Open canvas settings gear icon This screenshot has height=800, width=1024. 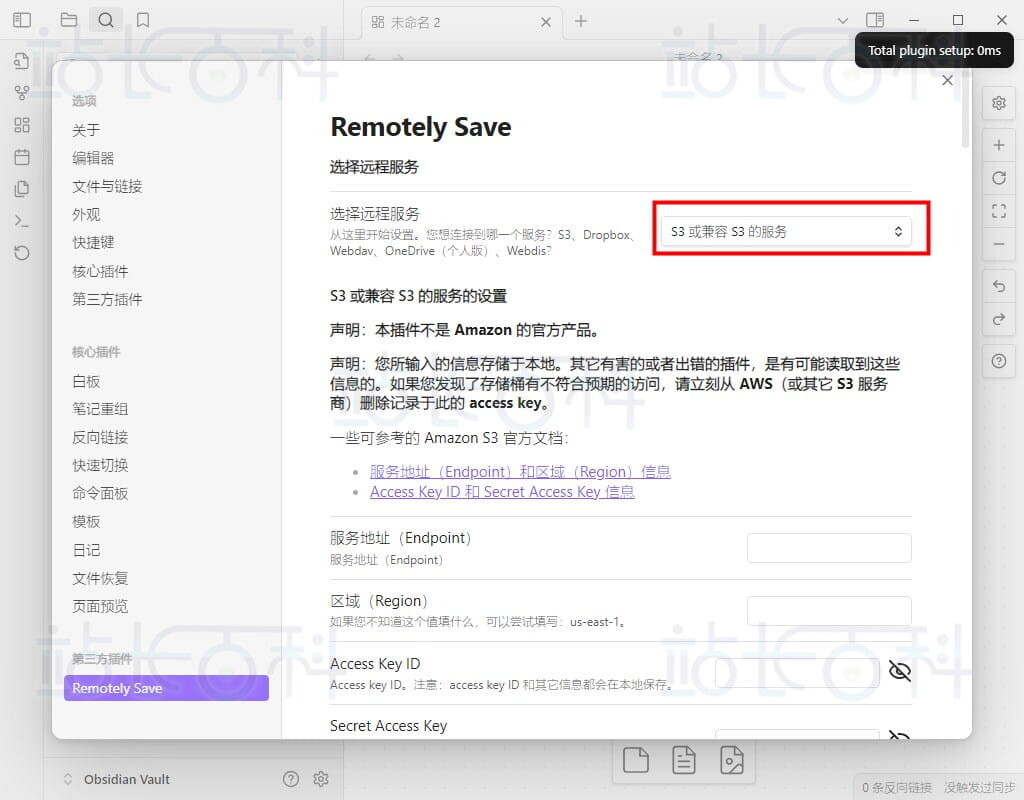[999, 103]
